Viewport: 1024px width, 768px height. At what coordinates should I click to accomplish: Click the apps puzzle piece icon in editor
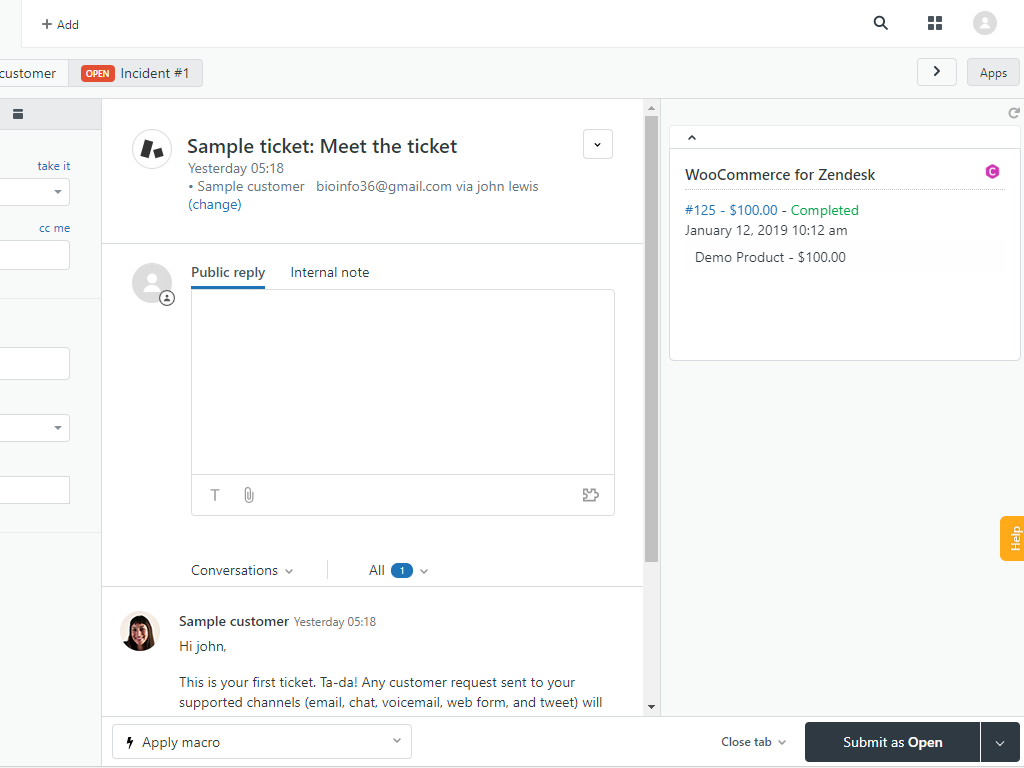590,495
